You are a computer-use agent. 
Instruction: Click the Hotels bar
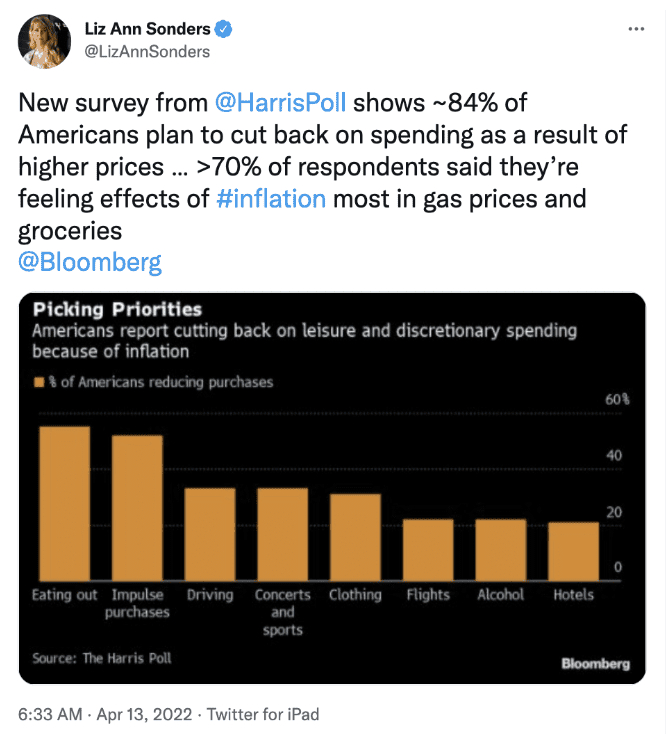click(573, 551)
